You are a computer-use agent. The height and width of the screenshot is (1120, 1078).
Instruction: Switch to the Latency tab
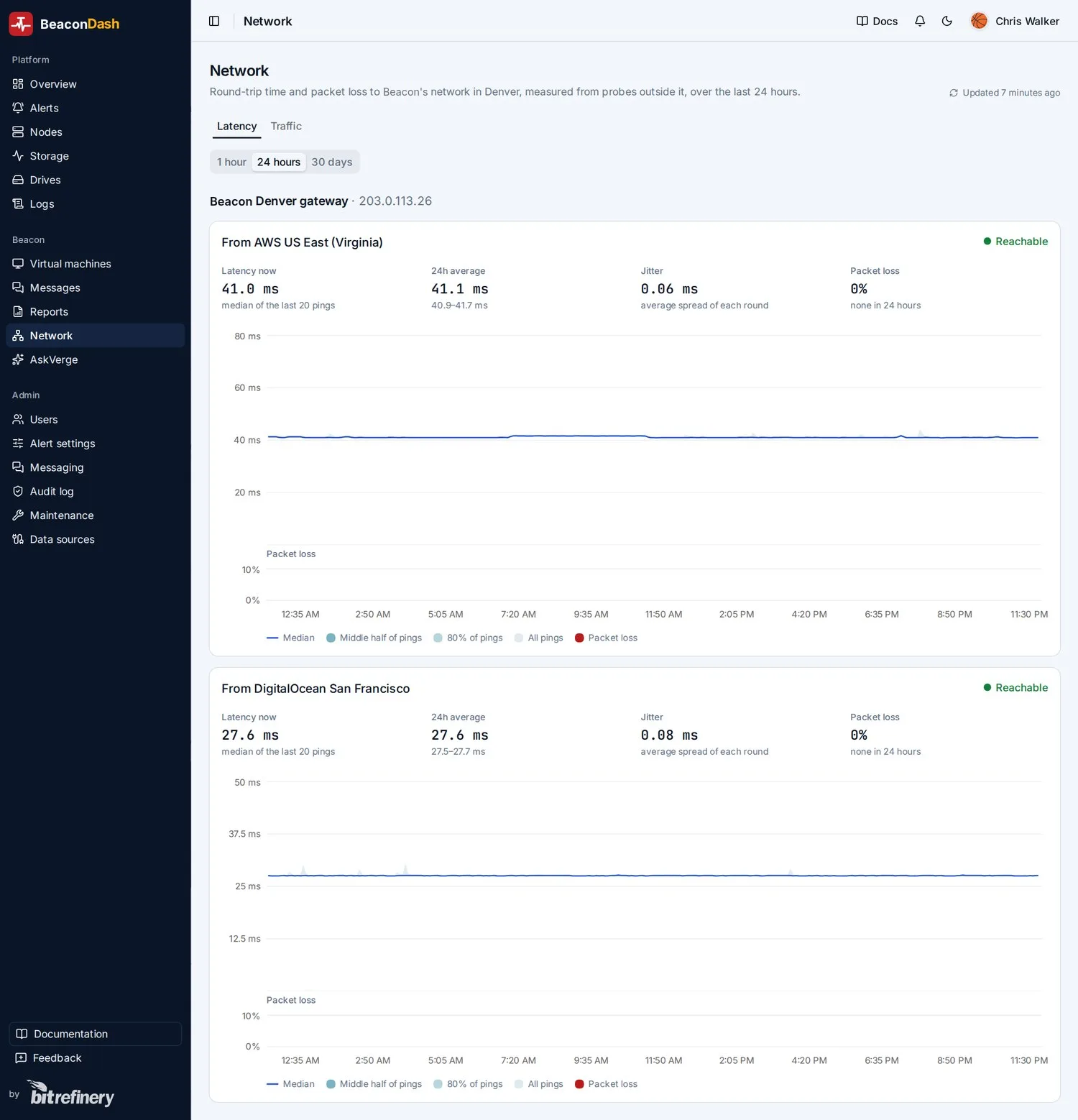click(x=236, y=127)
